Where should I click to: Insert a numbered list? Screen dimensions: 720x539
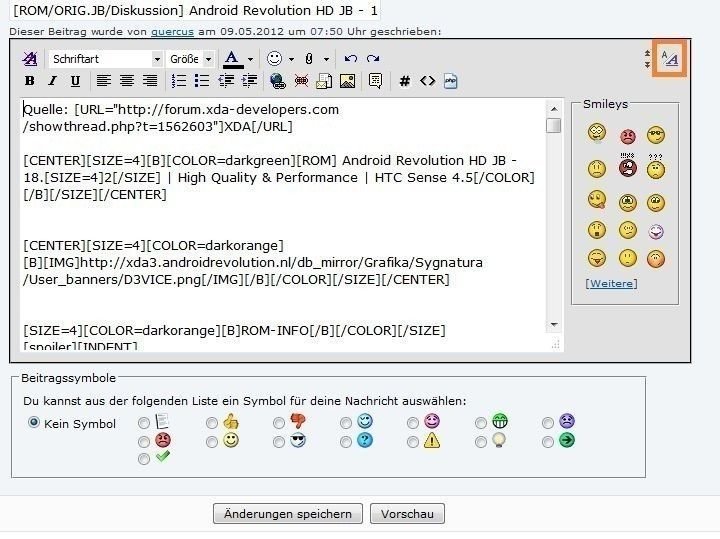point(179,81)
